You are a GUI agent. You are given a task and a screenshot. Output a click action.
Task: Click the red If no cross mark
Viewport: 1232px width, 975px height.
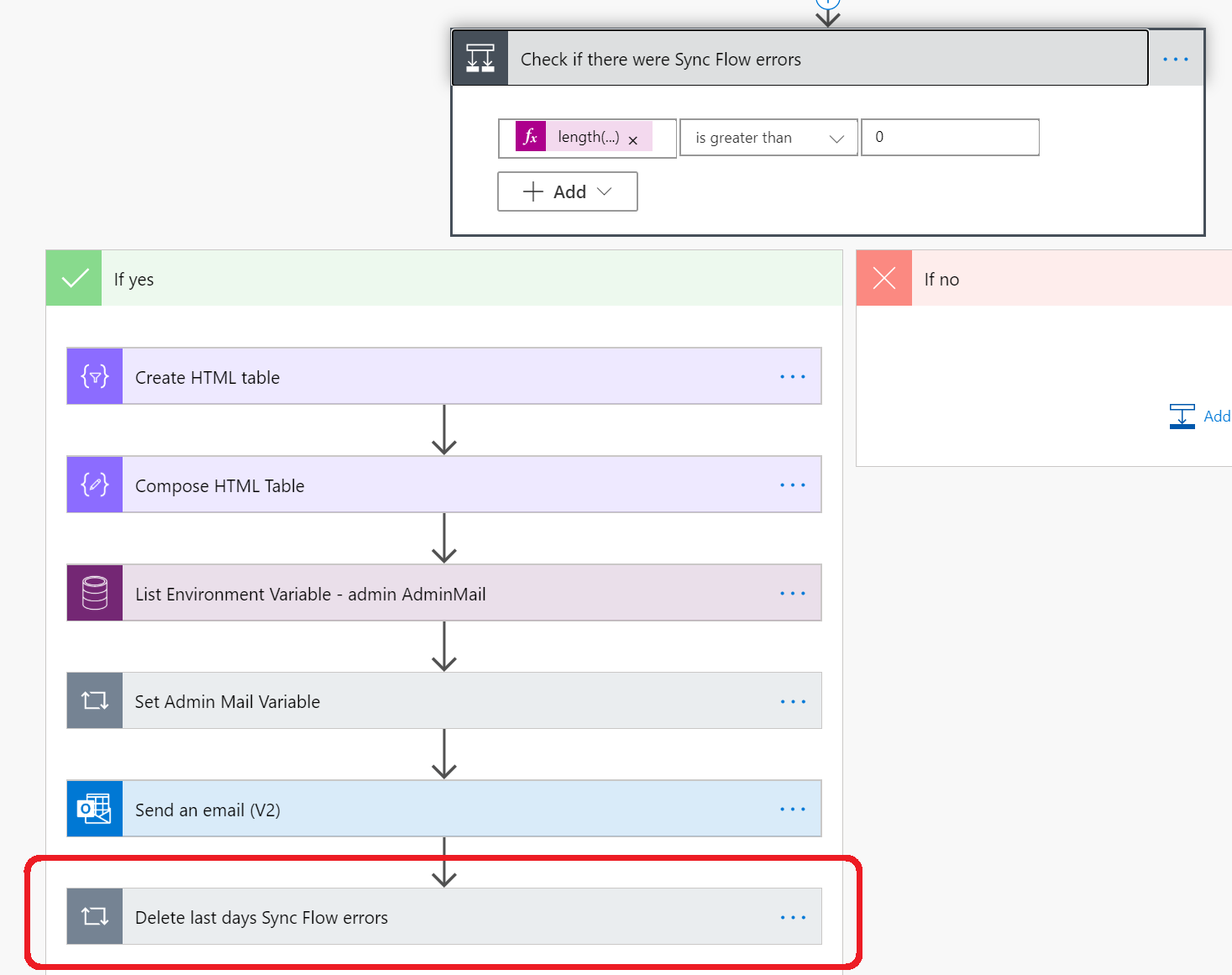[x=883, y=277]
